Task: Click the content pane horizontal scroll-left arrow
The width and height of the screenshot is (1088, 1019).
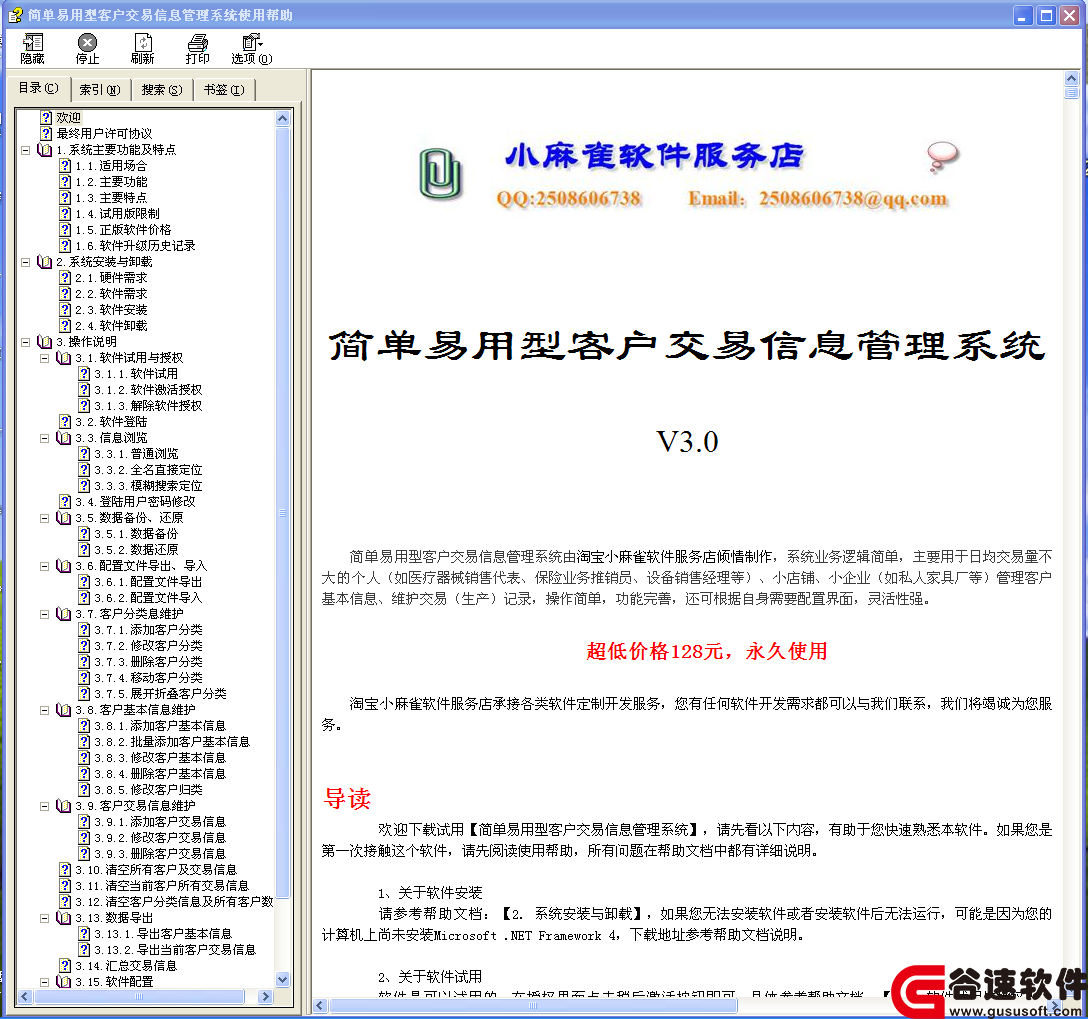Action: (x=320, y=1005)
